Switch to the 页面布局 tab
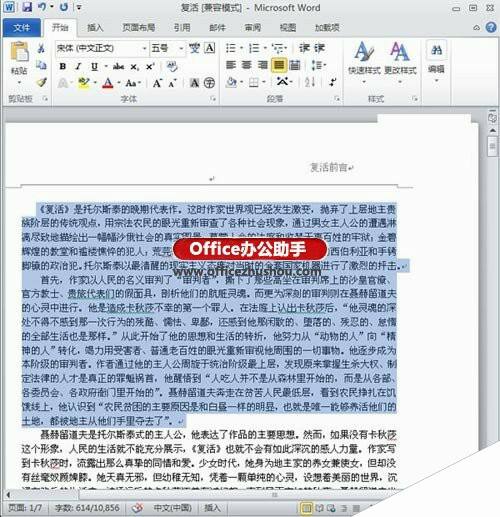 [x=138, y=27]
